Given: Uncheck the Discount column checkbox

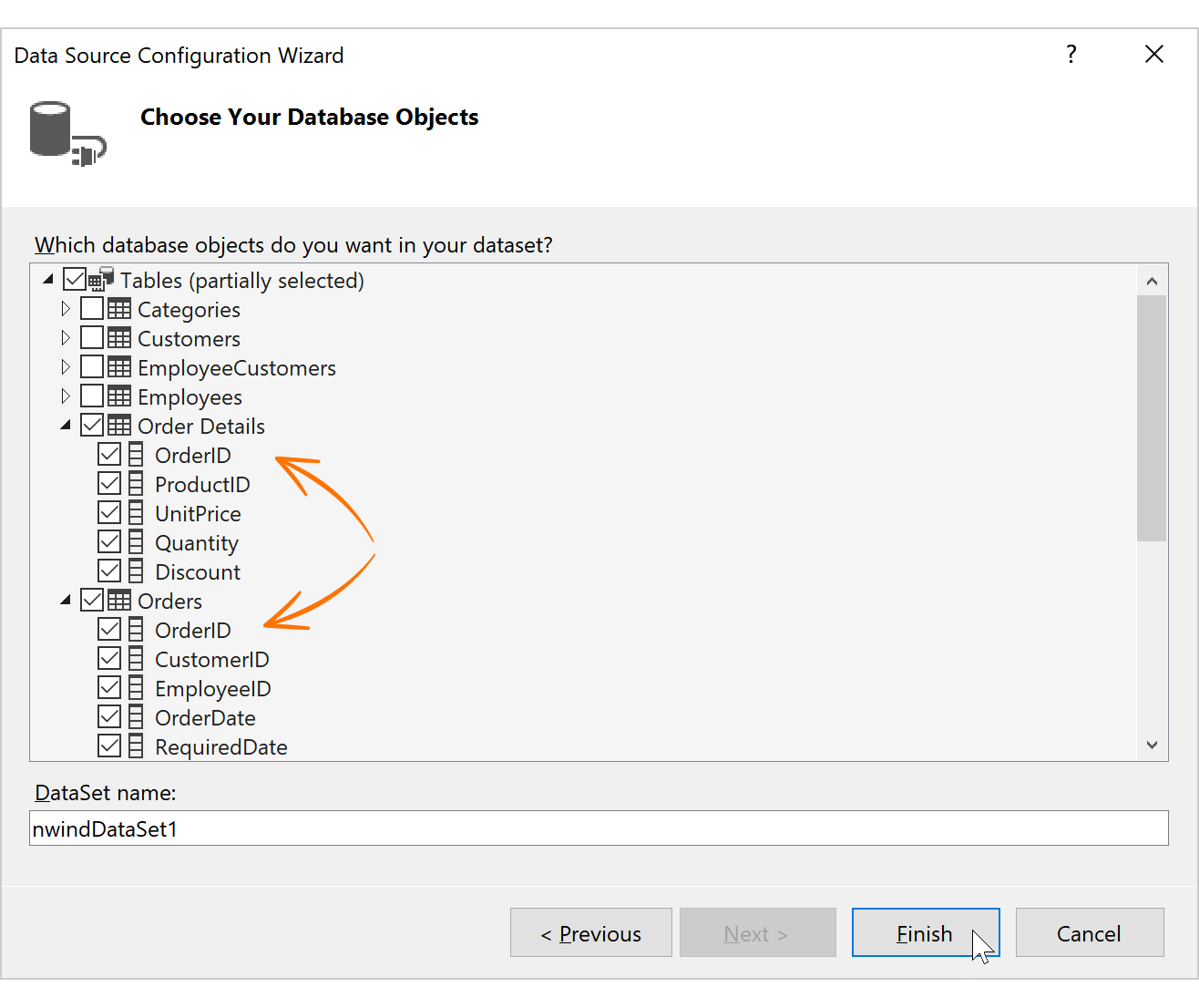Looking at the screenshot, I should [109, 571].
